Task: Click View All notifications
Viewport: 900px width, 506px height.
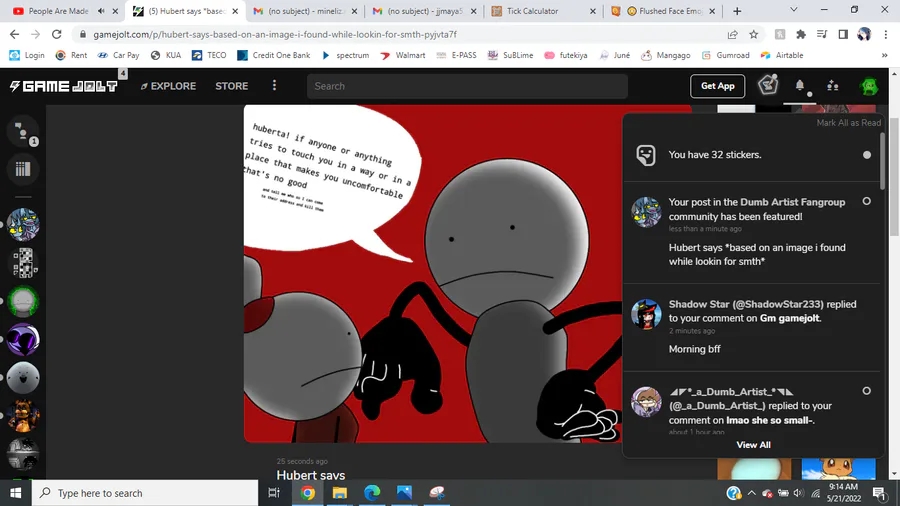Action: pyautogui.click(x=753, y=445)
